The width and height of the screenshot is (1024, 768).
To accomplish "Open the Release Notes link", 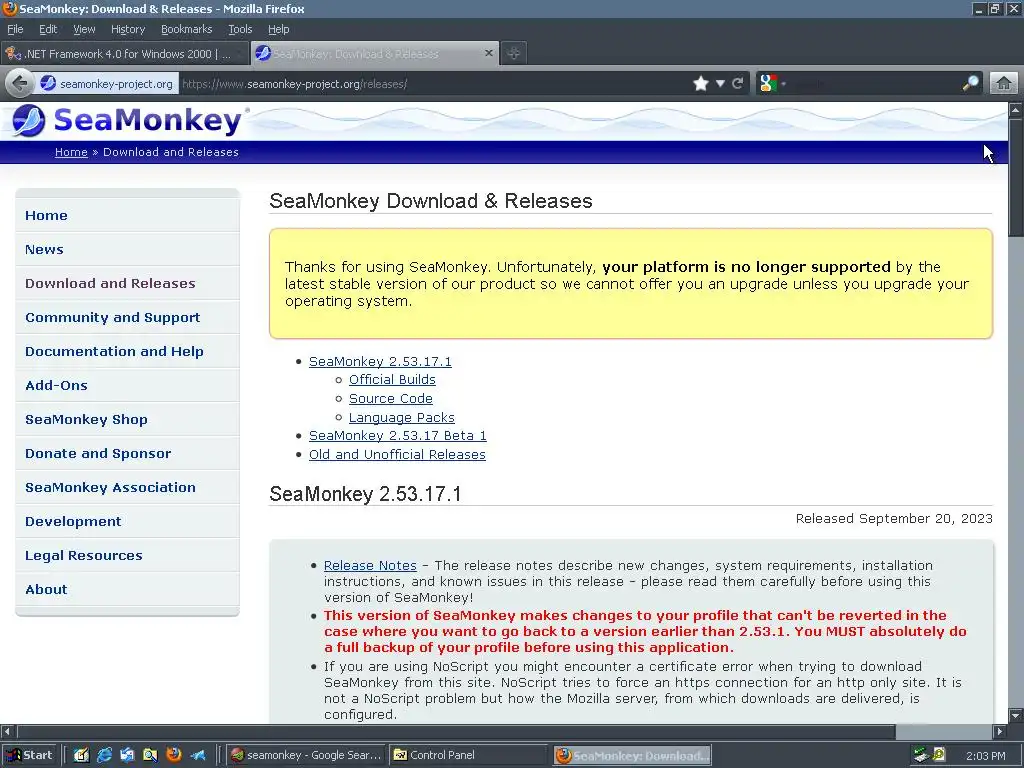I will (x=370, y=566).
